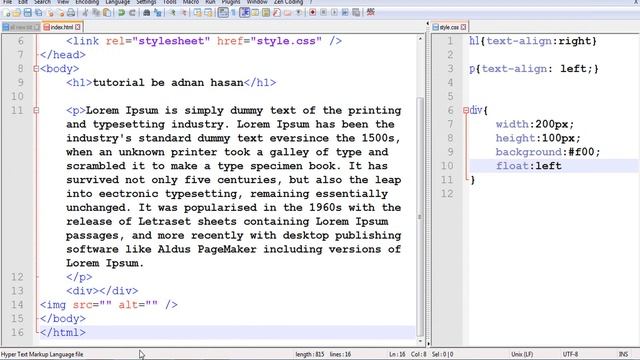Open the Function List panel icon

coord(277,13)
